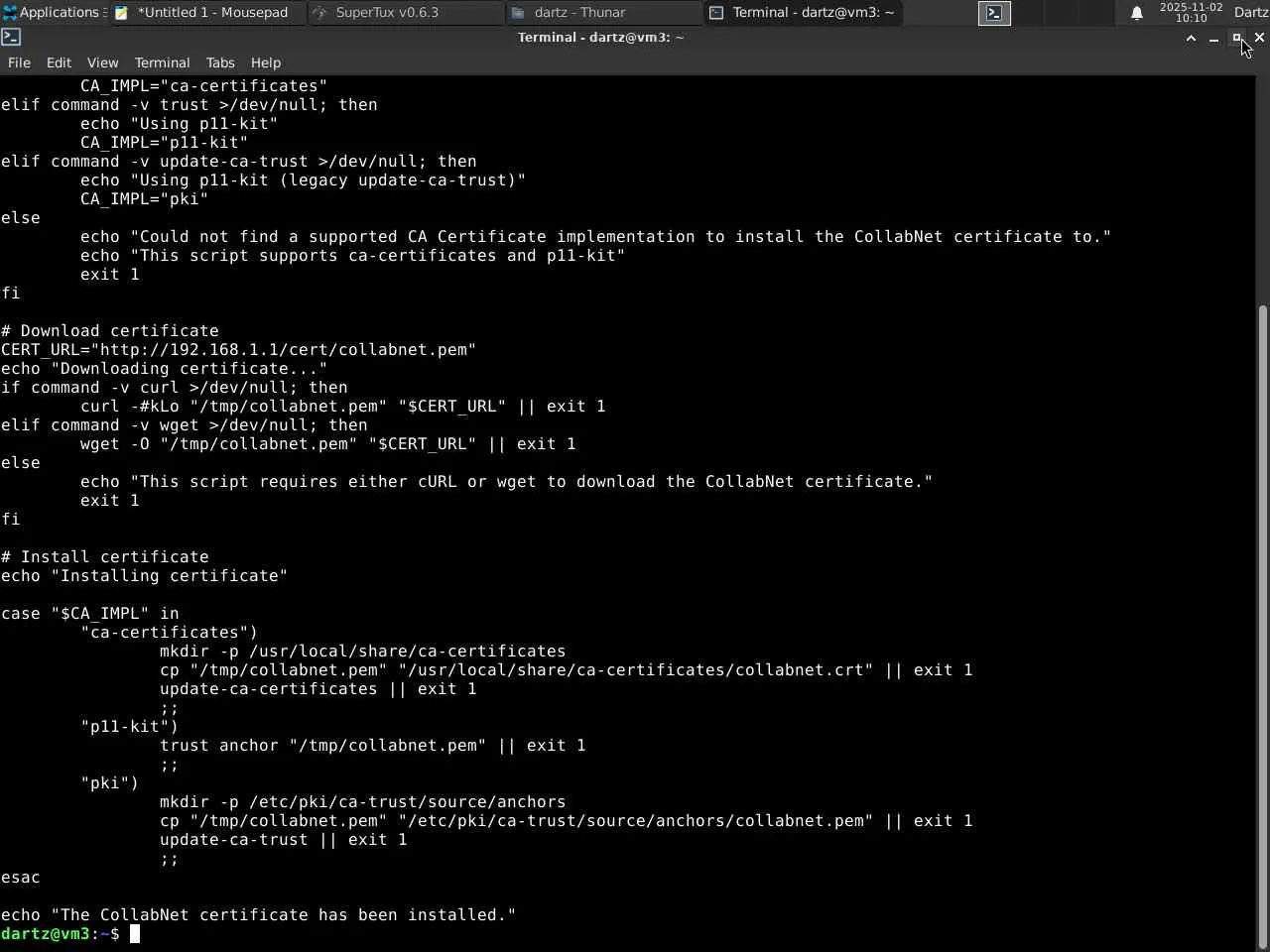1270x952 pixels.
Task: Click the terminal window menu icon
Action: (11, 37)
